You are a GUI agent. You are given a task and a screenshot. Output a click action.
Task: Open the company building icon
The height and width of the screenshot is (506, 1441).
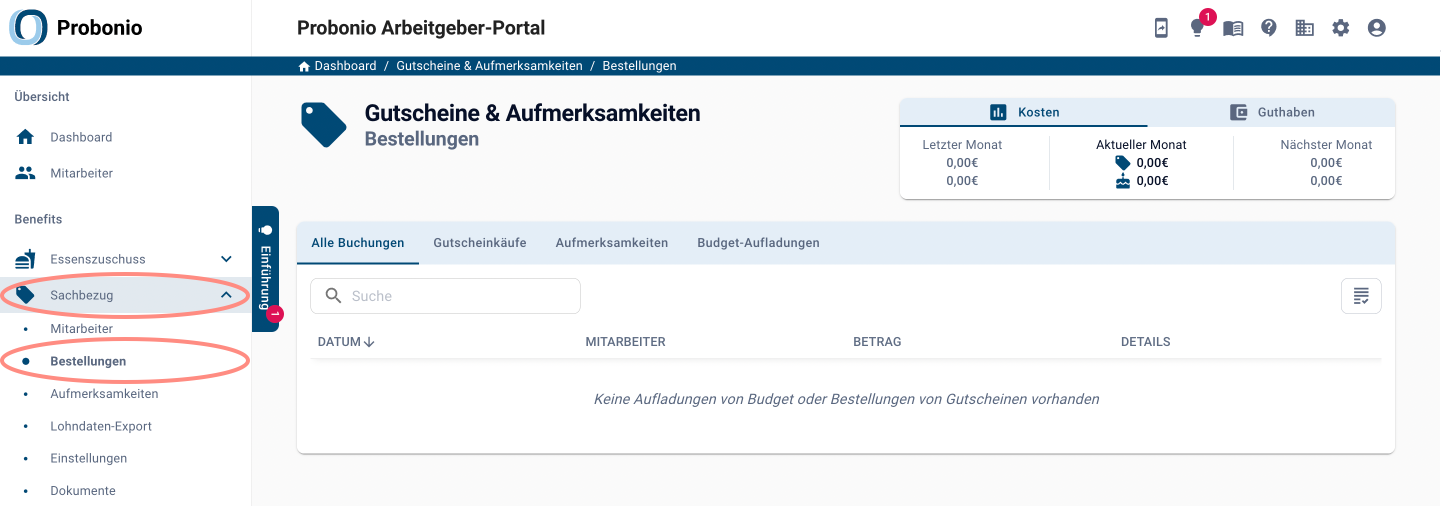1305,28
